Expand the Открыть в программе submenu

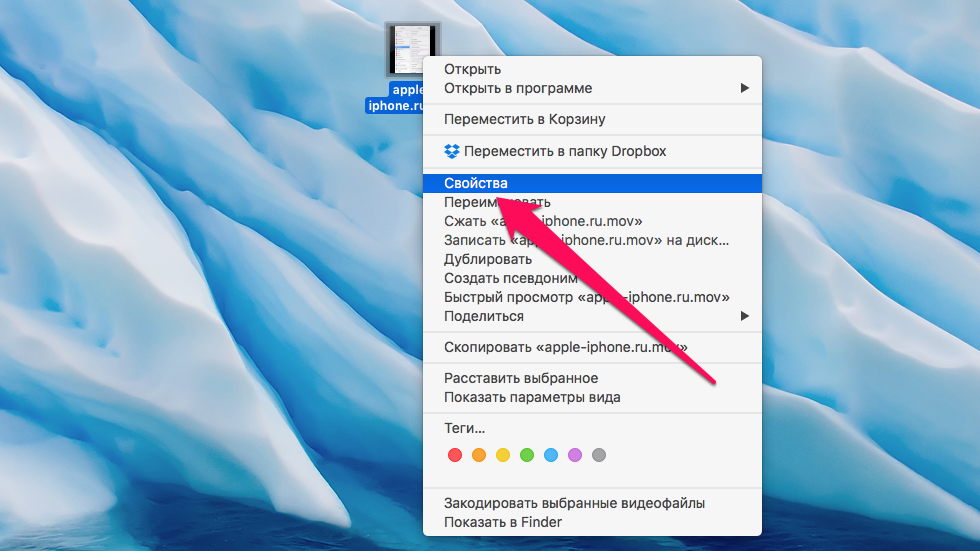click(x=592, y=88)
